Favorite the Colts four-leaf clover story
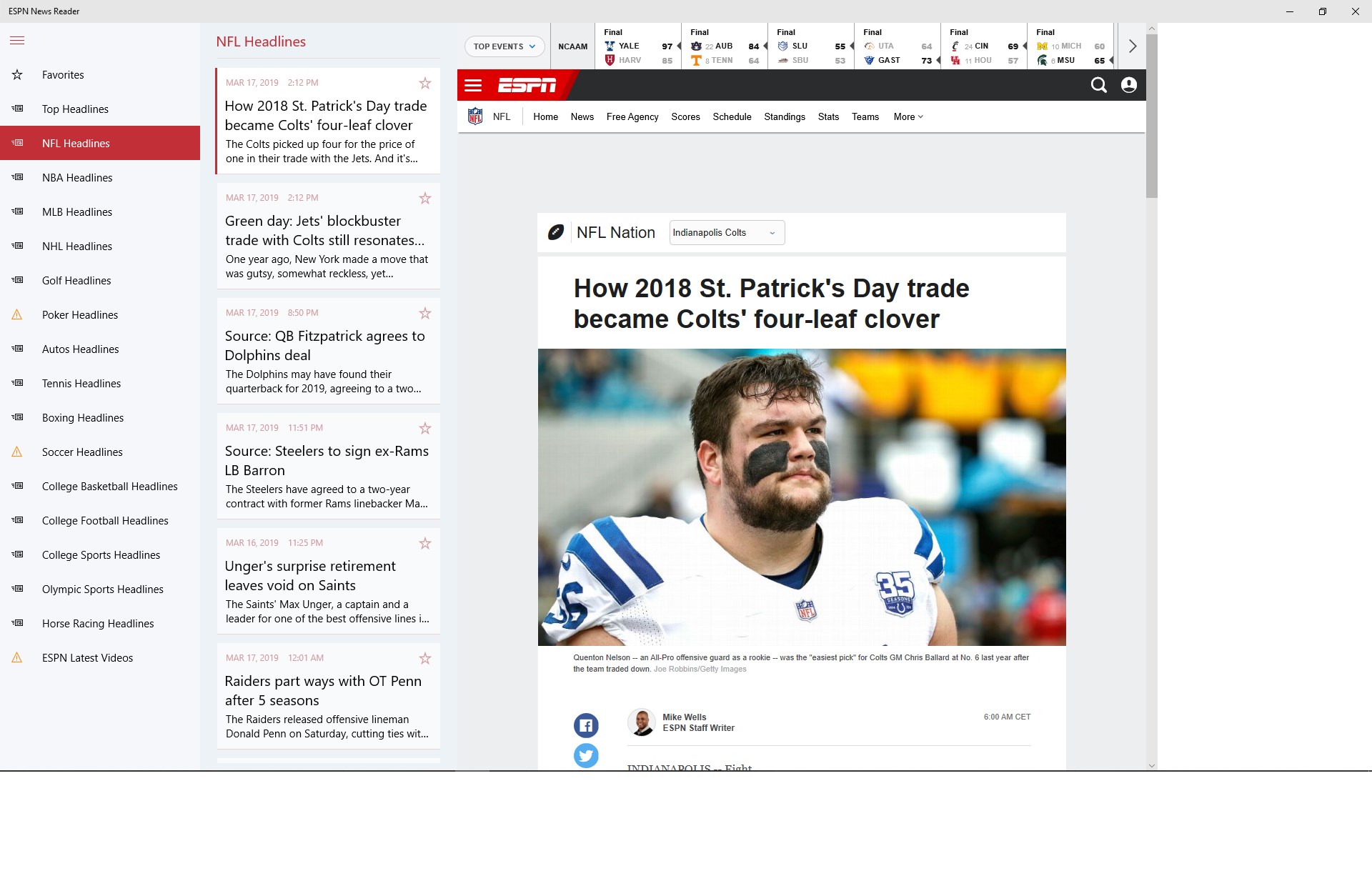This screenshot has height=886, width=1372. pos(425,84)
